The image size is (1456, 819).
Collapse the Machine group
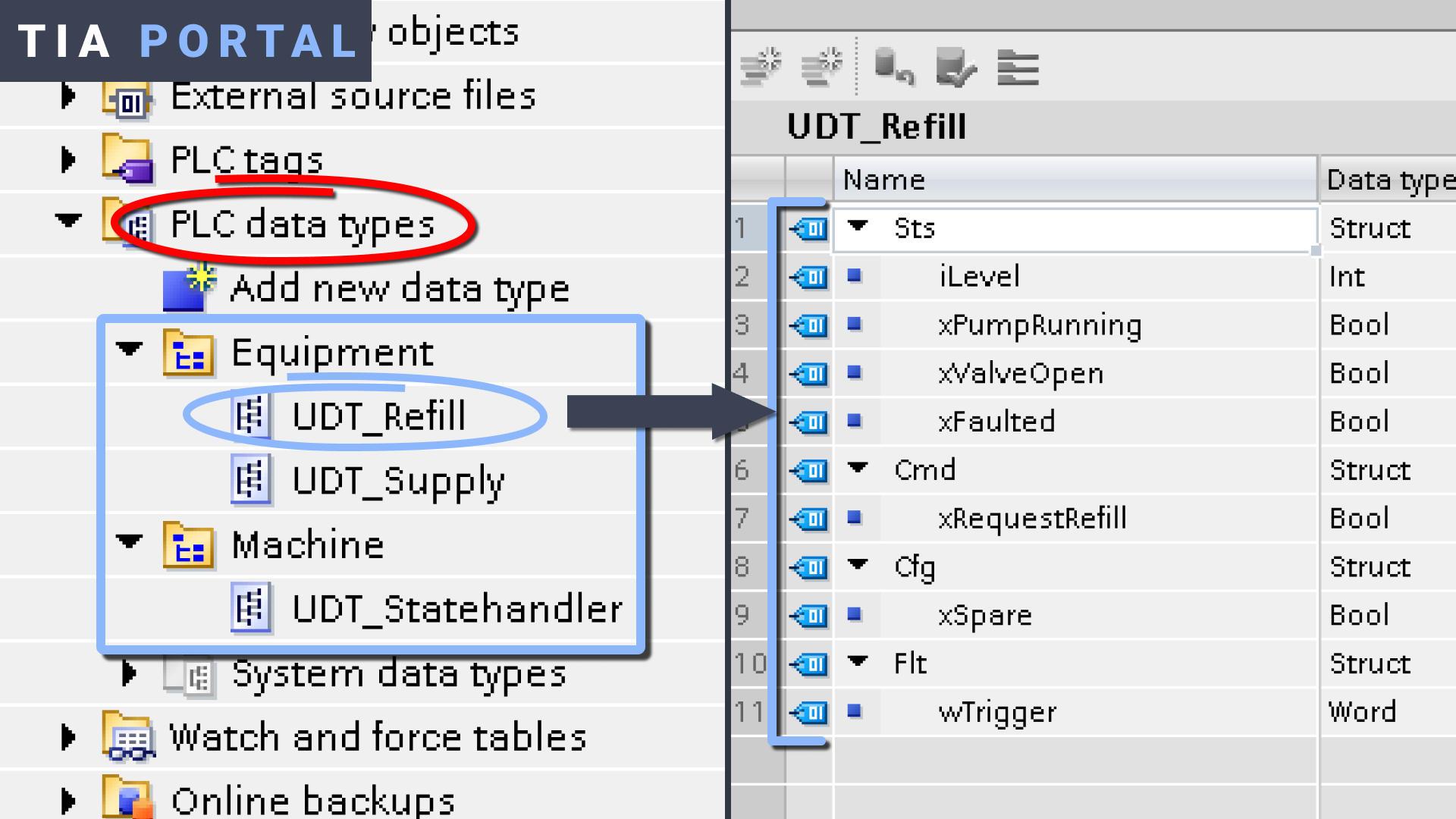pyautogui.click(x=129, y=542)
